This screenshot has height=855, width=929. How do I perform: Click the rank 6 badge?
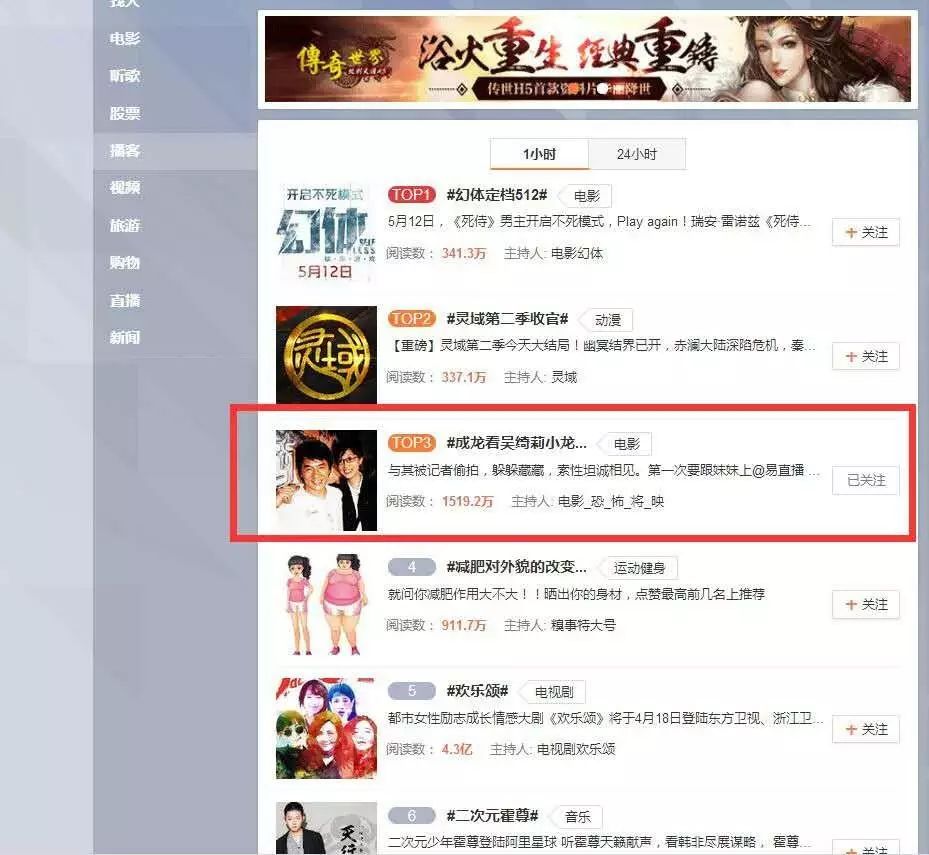coord(412,815)
